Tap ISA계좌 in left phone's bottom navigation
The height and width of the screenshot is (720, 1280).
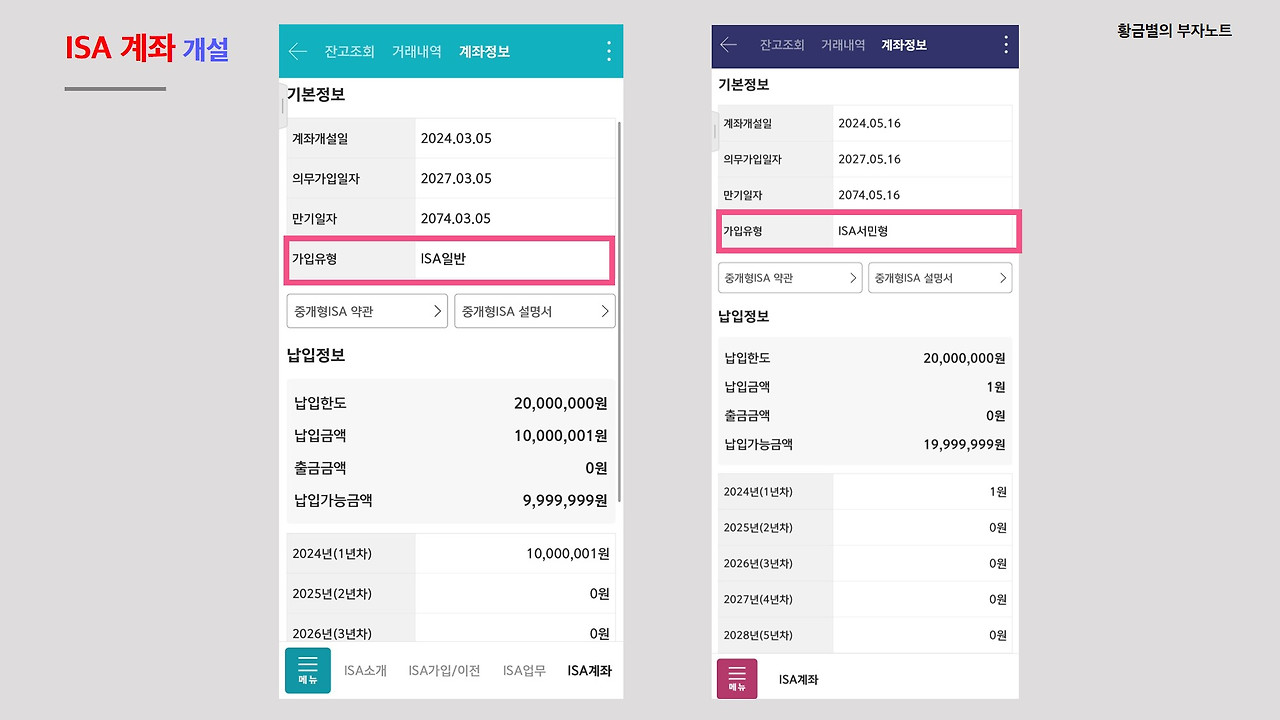click(x=589, y=670)
